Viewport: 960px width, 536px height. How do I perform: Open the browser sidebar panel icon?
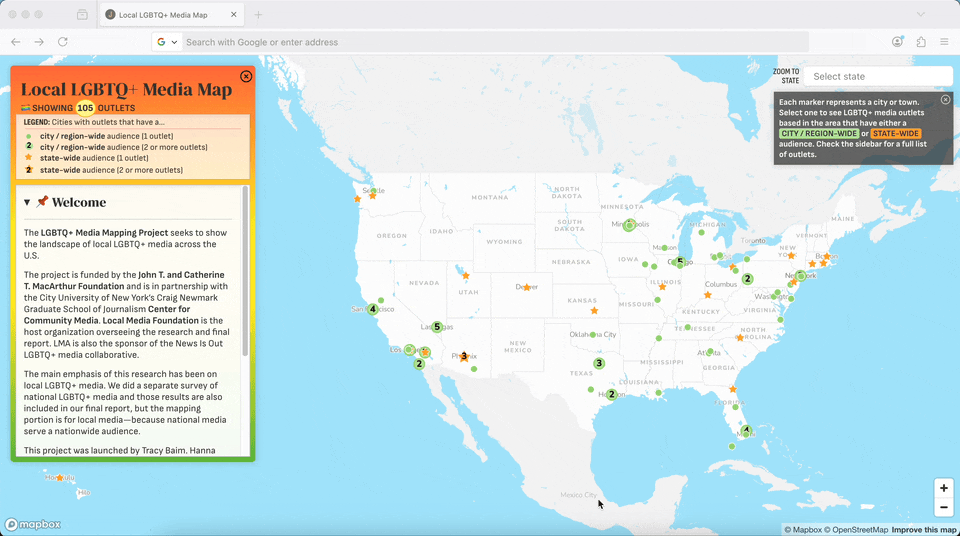tap(82, 15)
